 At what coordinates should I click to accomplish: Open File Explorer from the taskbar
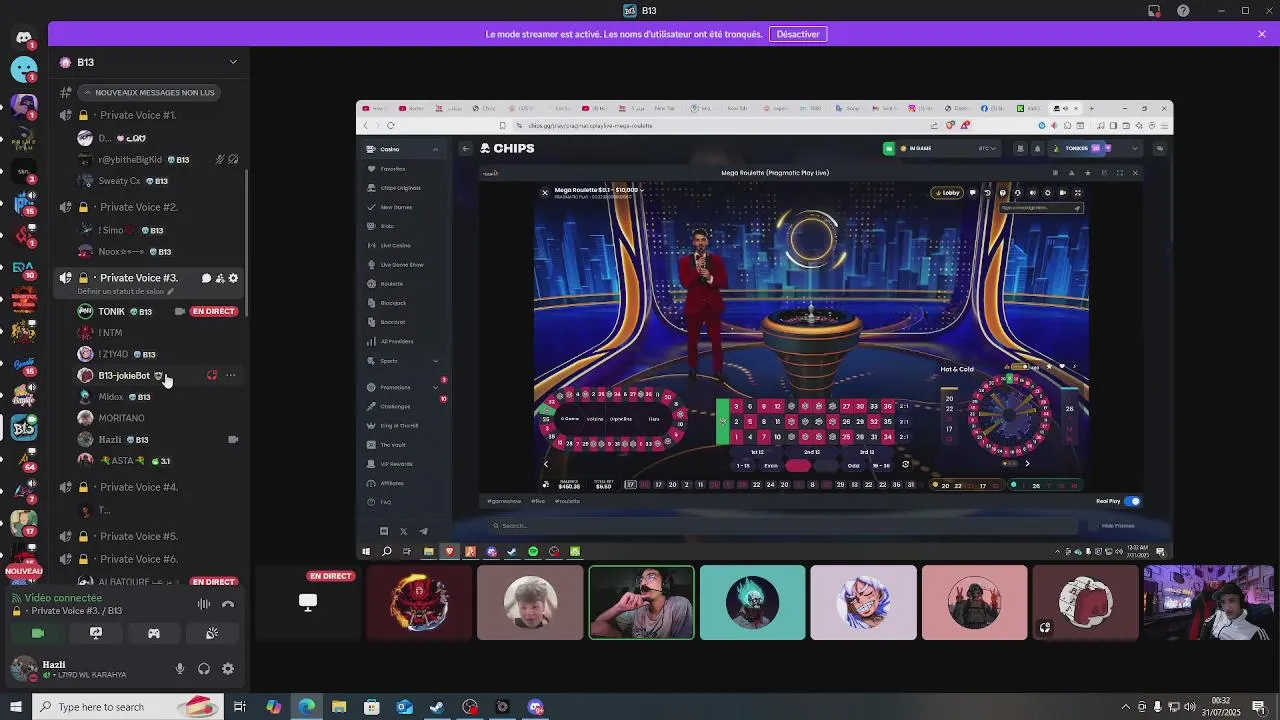[339, 707]
